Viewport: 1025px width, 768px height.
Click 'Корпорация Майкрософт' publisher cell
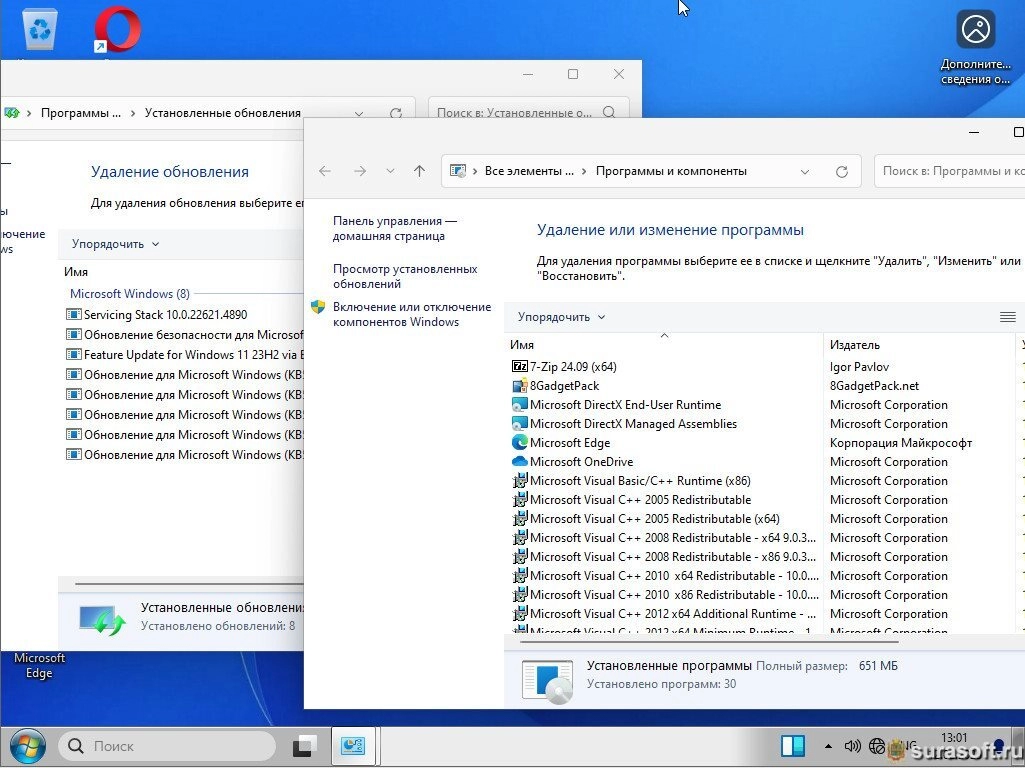pyautogui.click(x=901, y=442)
